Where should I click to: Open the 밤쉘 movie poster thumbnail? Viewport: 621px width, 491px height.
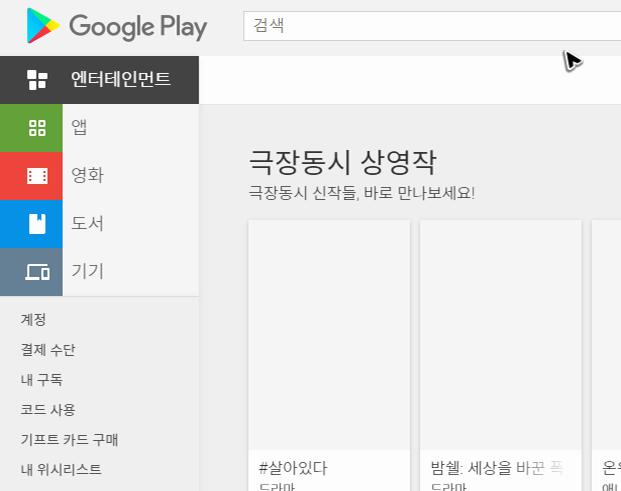(x=501, y=335)
